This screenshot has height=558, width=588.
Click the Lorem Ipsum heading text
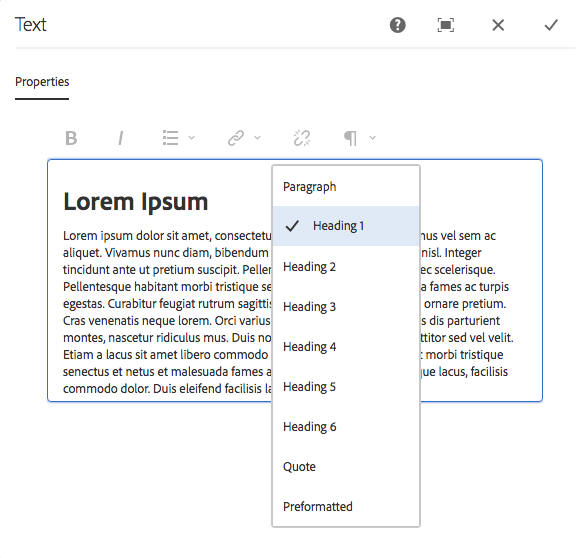pyautogui.click(x=136, y=202)
